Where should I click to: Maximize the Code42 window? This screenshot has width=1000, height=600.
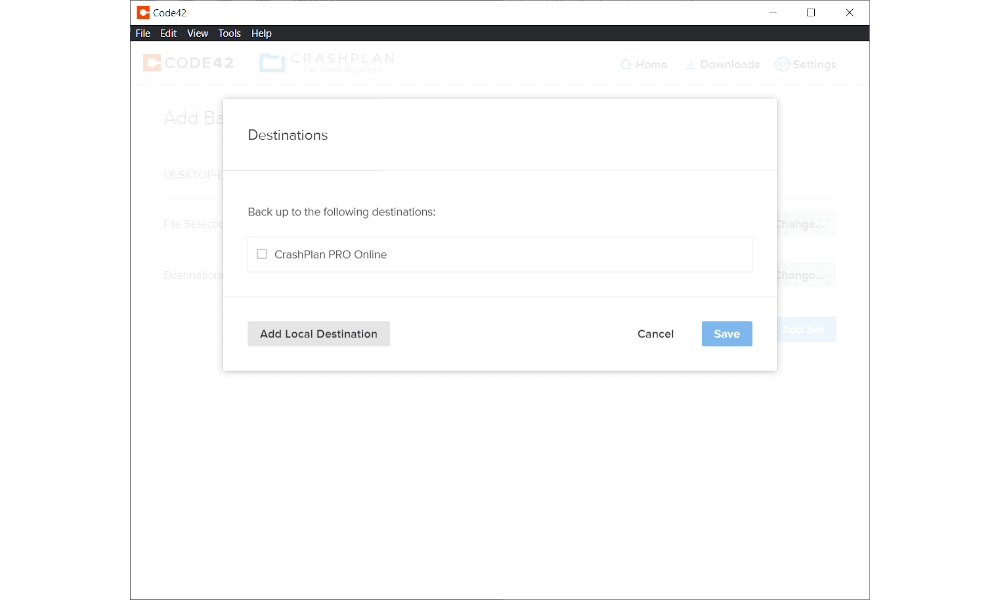(x=811, y=12)
